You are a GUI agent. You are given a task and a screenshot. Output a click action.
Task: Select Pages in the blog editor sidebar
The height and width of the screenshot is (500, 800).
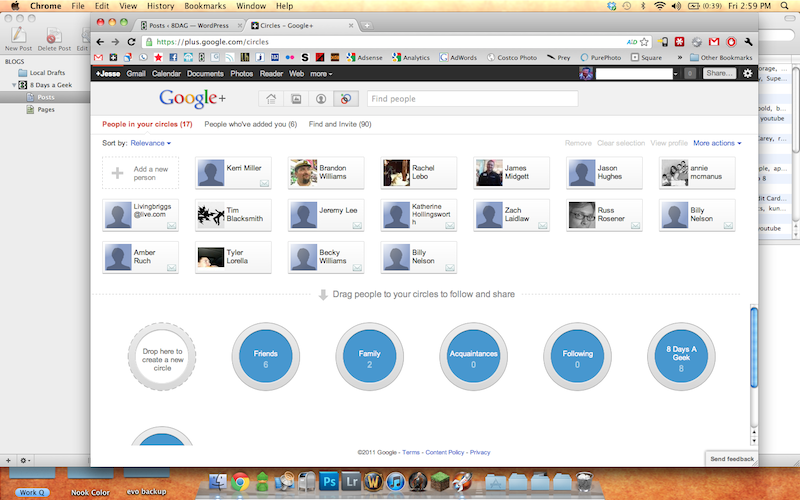[45, 110]
